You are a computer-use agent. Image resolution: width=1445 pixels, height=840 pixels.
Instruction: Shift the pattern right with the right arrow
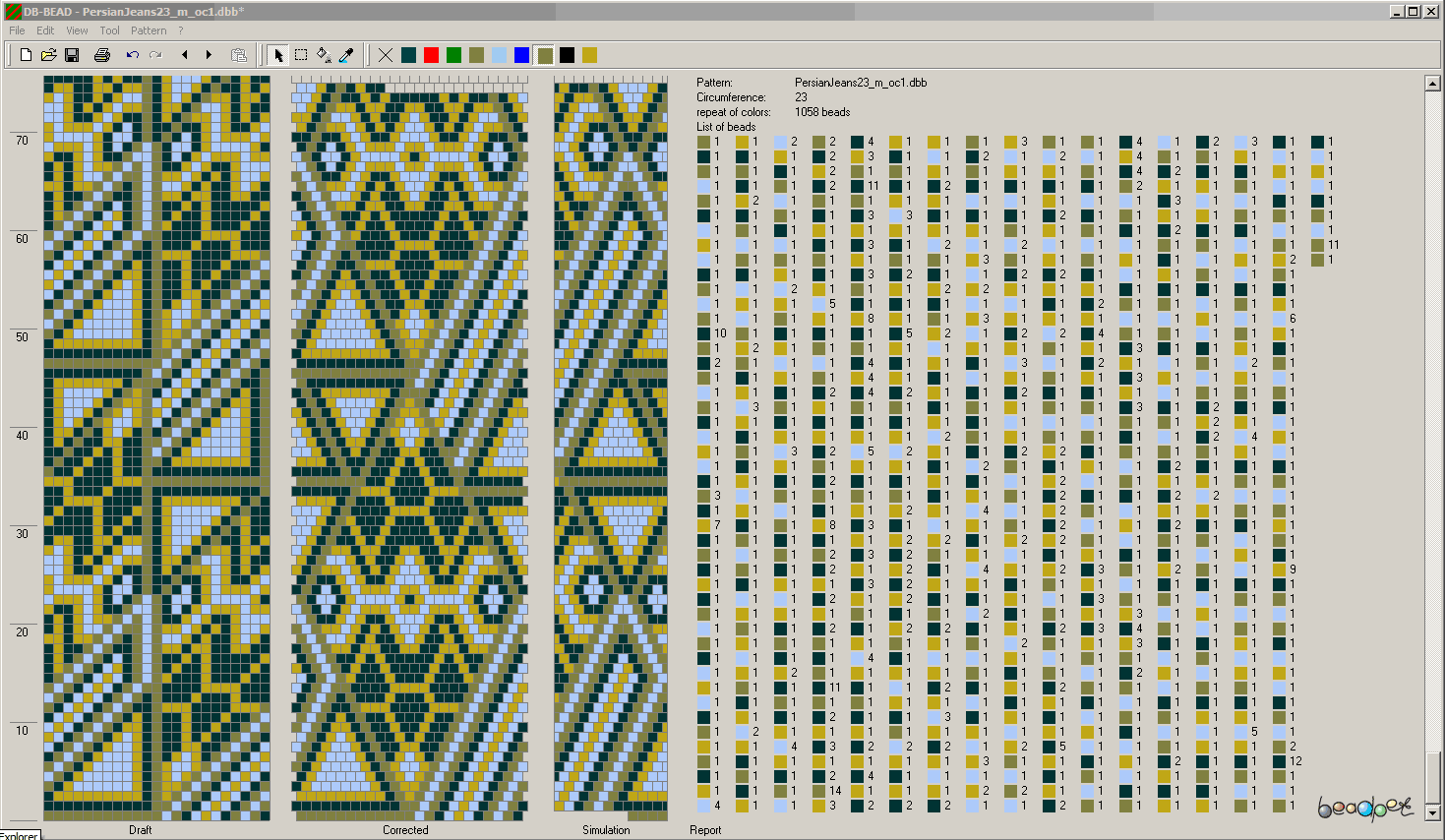pyautogui.click(x=209, y=55)
